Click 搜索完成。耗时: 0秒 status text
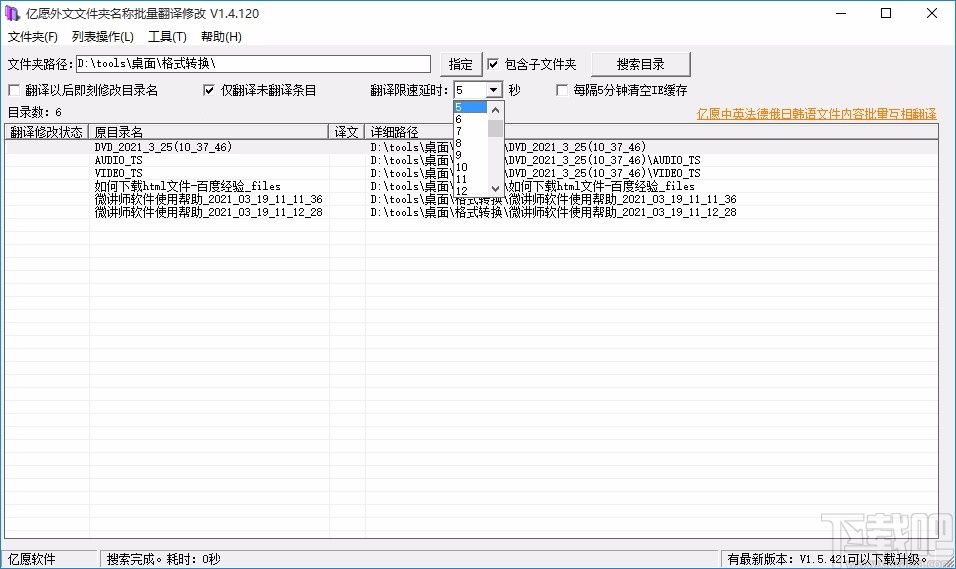 point(163,559)
